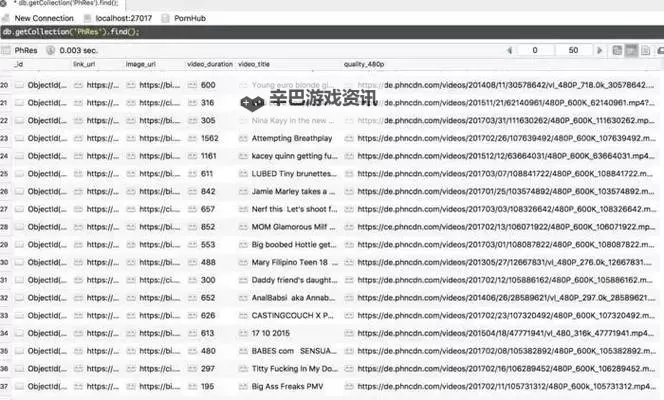Click the string type icon before duration 553
The height and width of the screenshot is (400, 664).
pos(192,245)
